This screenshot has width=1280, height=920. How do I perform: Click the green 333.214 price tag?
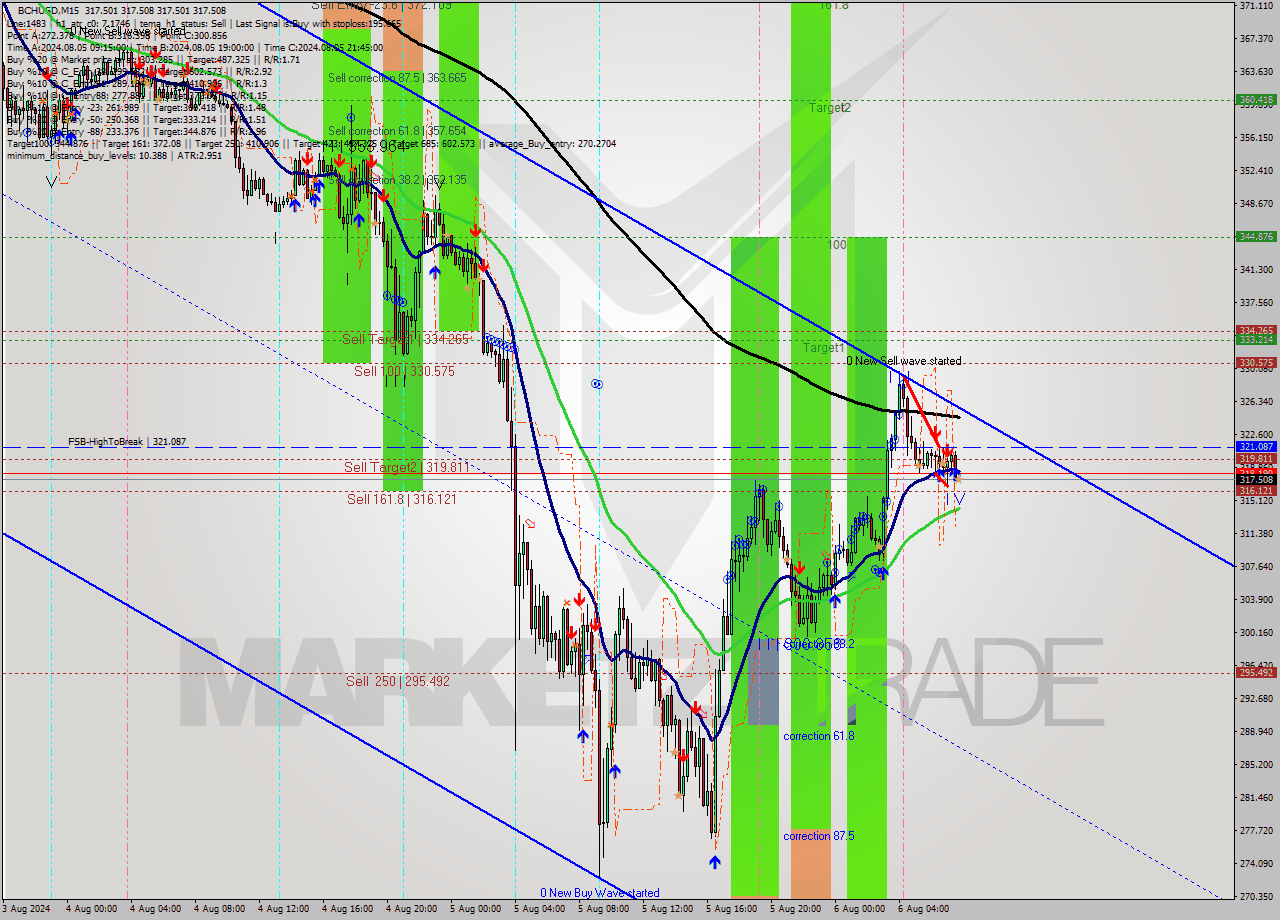pyautogui.click(x=1256, y=340)
